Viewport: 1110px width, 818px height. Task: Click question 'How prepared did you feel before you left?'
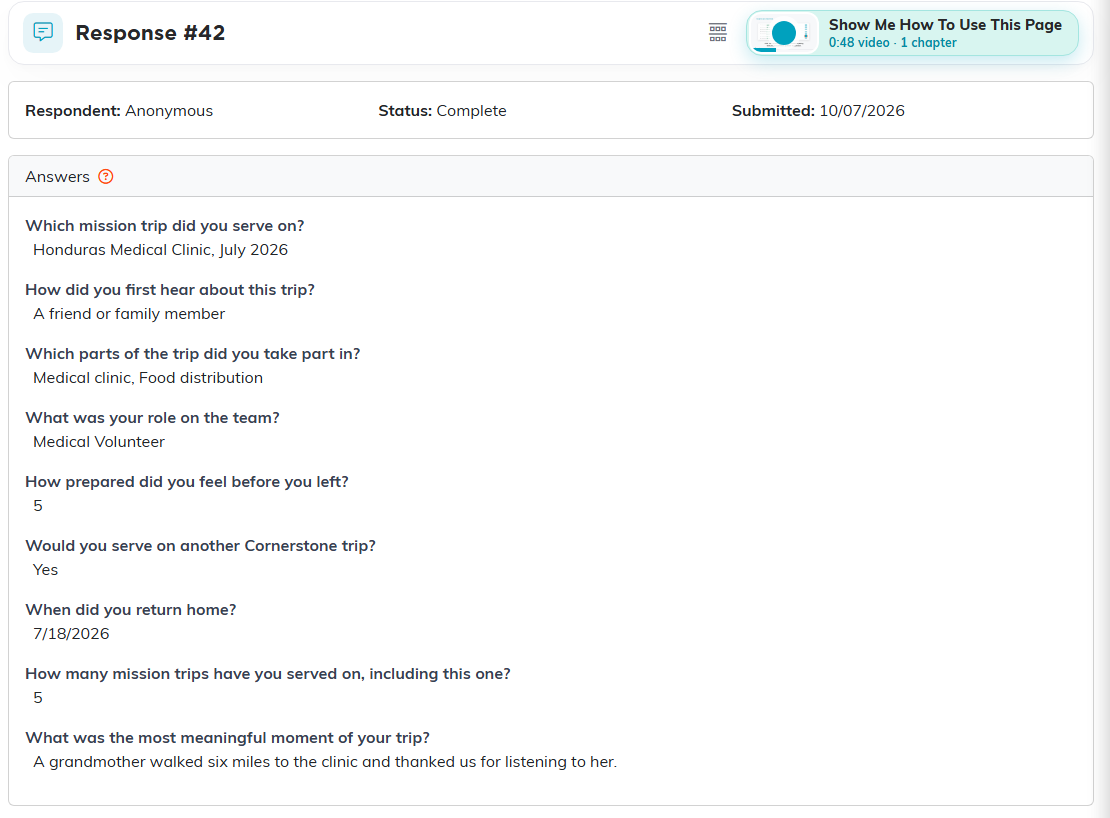click(187, 482)
